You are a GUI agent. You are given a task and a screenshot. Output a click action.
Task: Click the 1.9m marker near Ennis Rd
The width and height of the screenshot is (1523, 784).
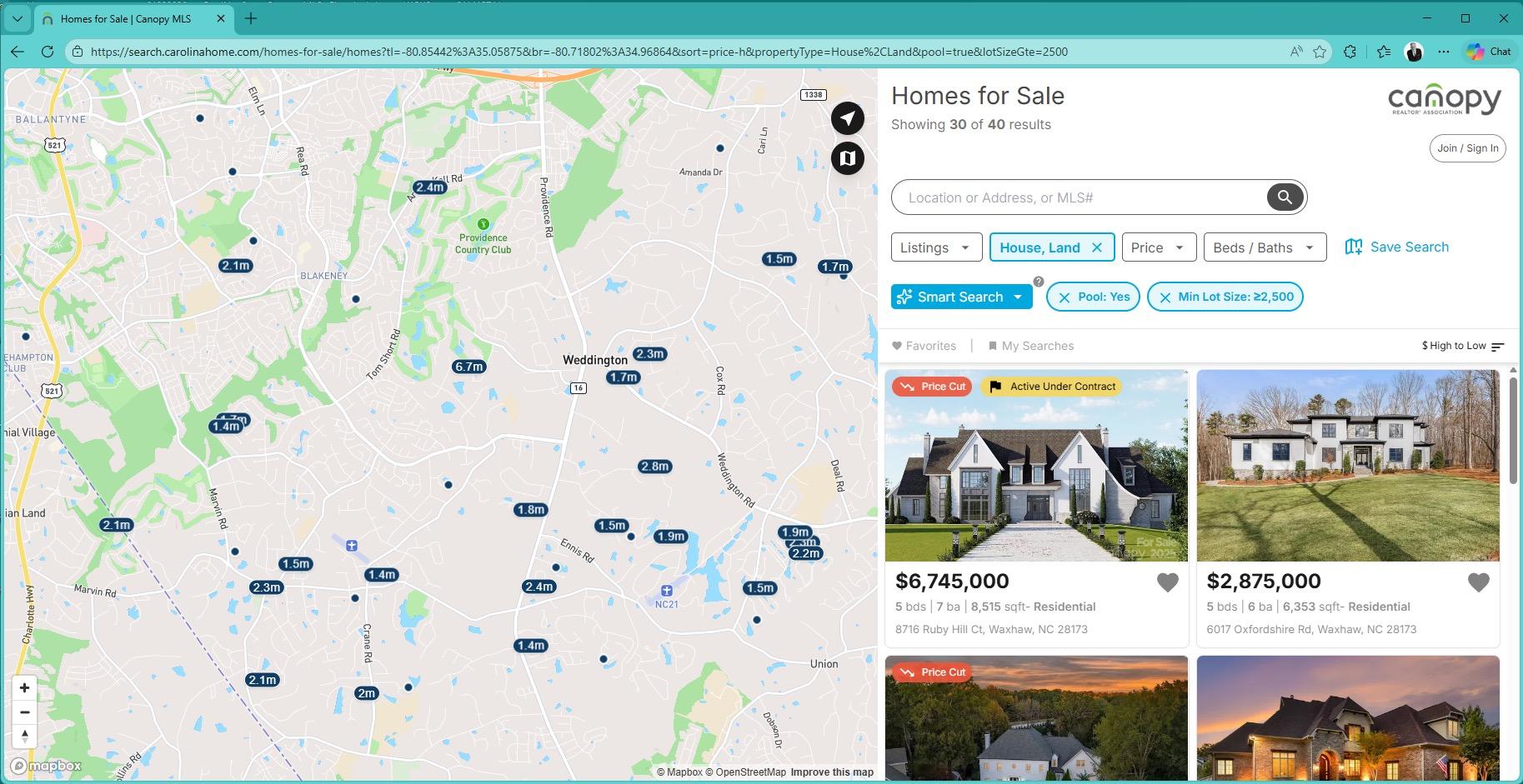coord(670,537)
